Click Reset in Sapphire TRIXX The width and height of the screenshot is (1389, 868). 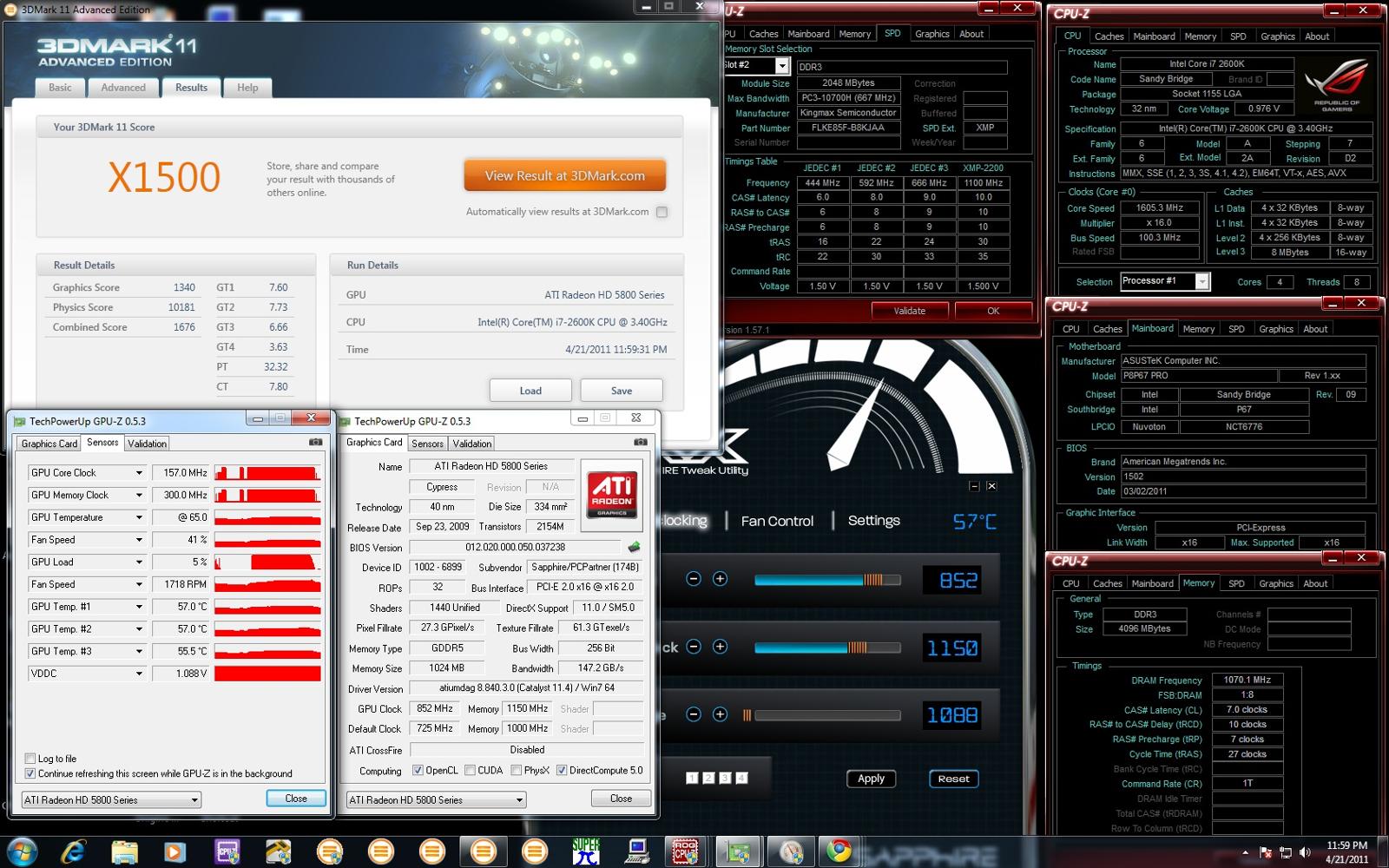953,779
